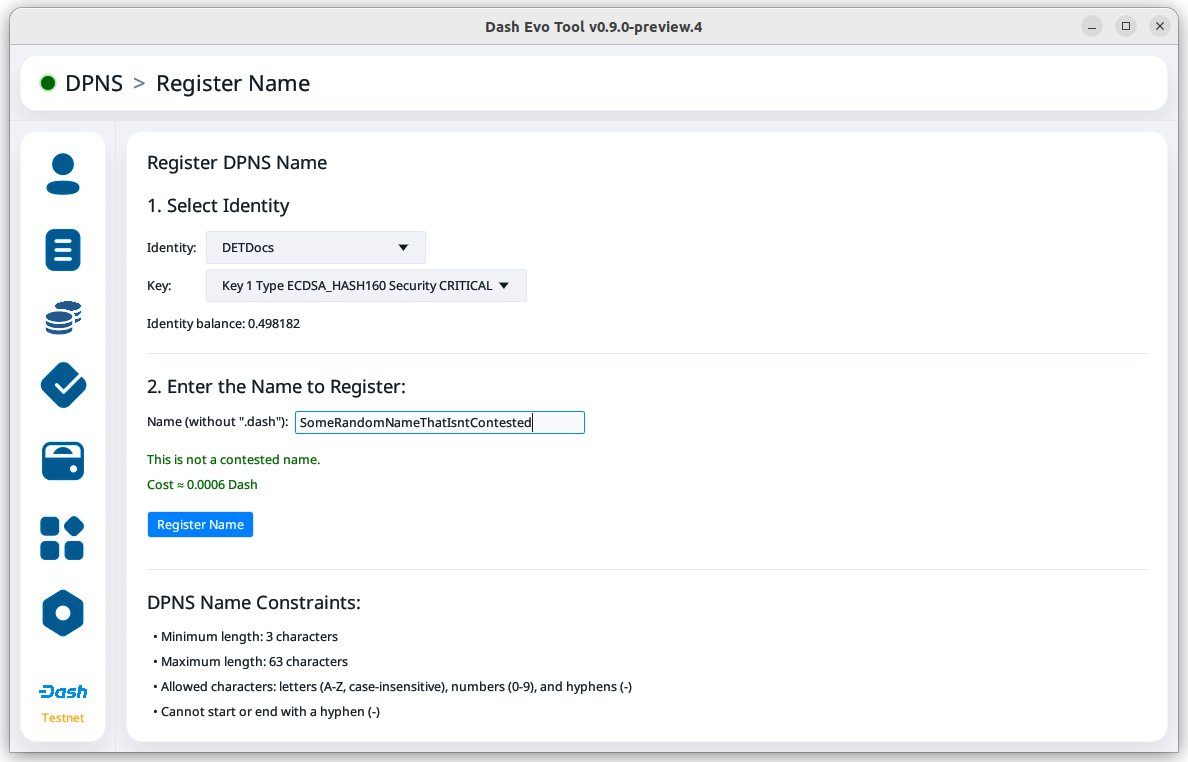
Task: Go to Tokens coin stack icon
Action: coord(63,318)
